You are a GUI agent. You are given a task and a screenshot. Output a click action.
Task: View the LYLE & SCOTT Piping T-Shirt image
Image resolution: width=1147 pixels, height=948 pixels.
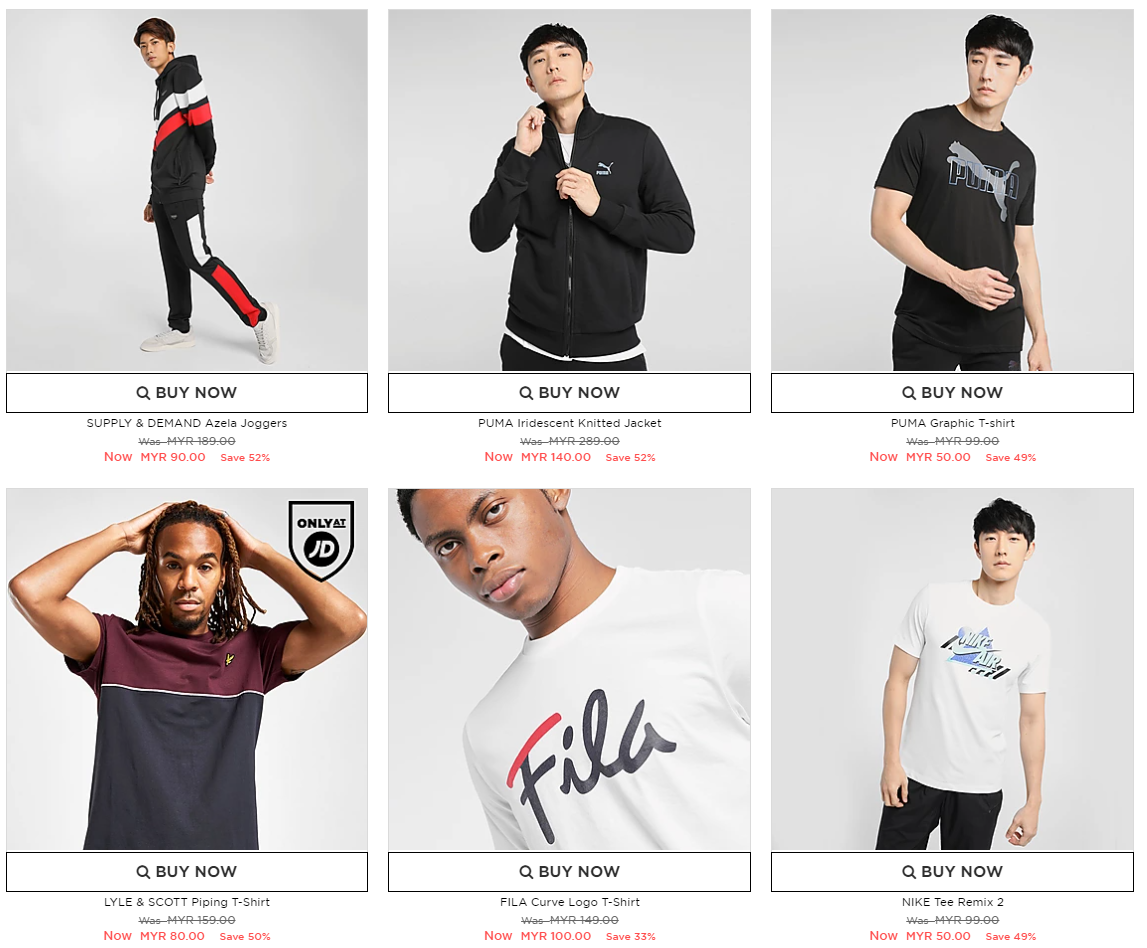[187, 669]
